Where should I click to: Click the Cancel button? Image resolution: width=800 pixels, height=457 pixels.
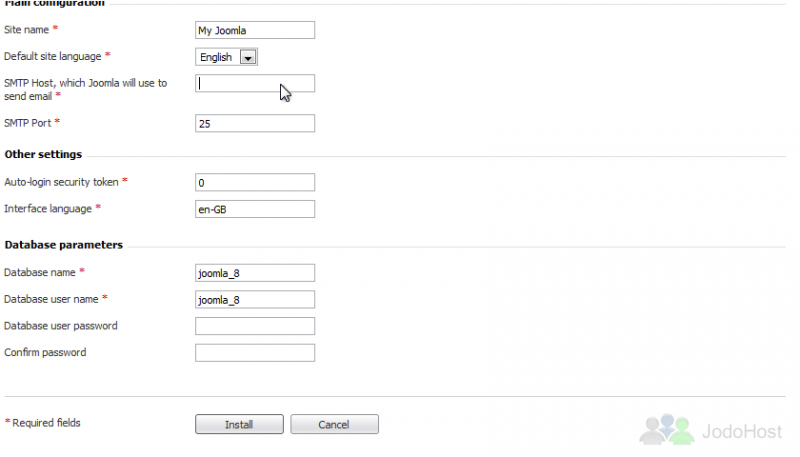pyautogui.click(x=334, y=424)
